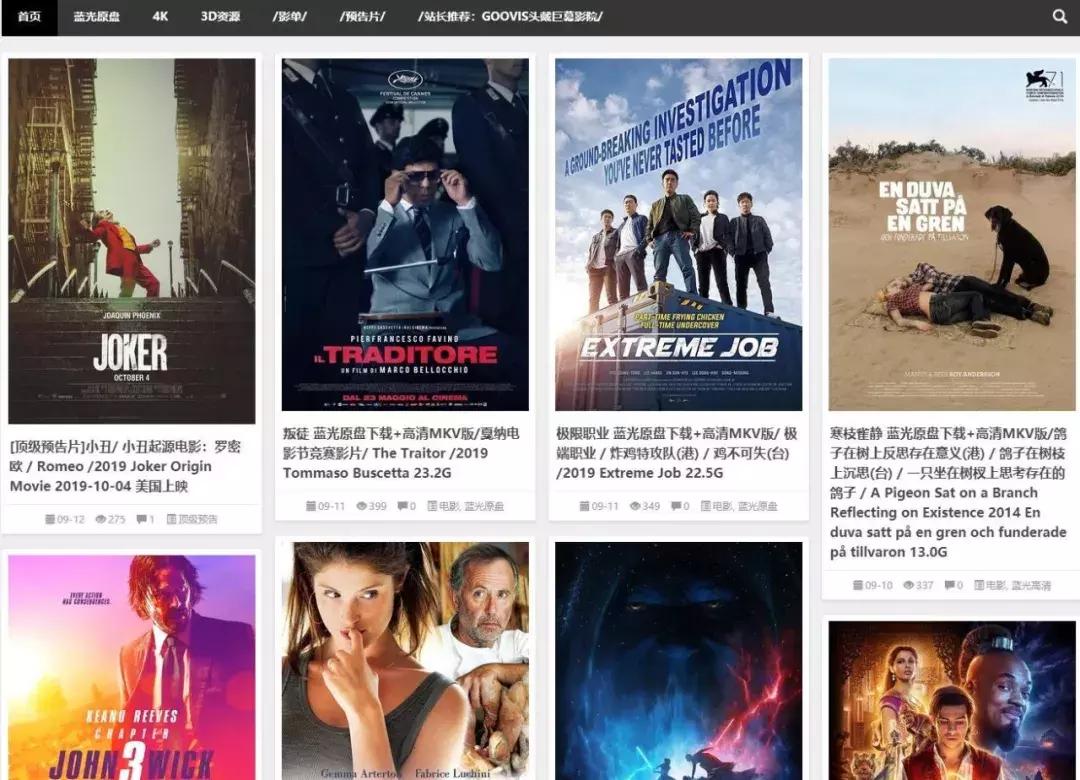Click the category icon under The Traitor post
This screenshot has height=780, width=1080.
pyautogui.click(x=432, y=506)
